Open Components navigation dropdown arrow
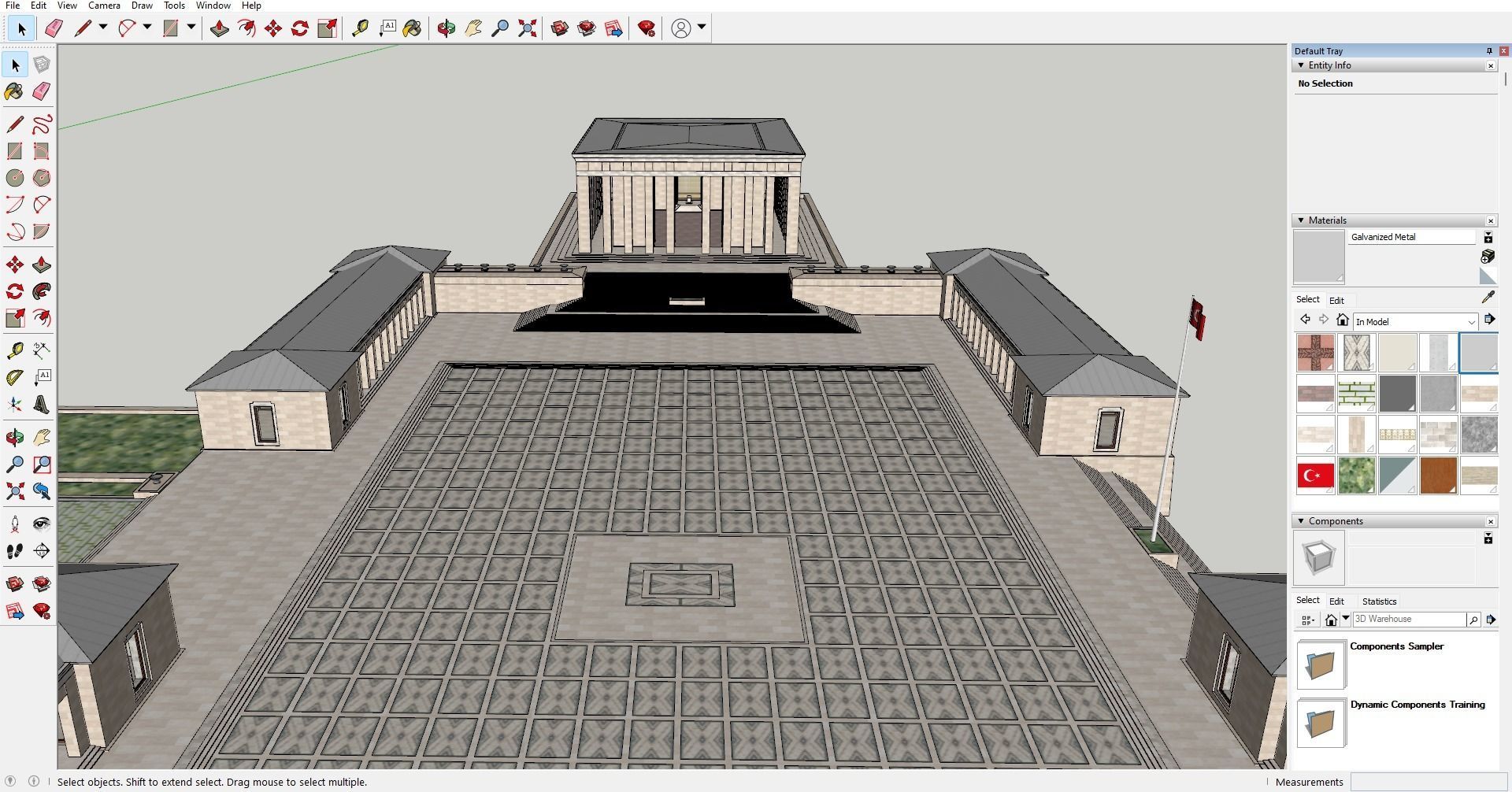 (x=1346, y=619)
